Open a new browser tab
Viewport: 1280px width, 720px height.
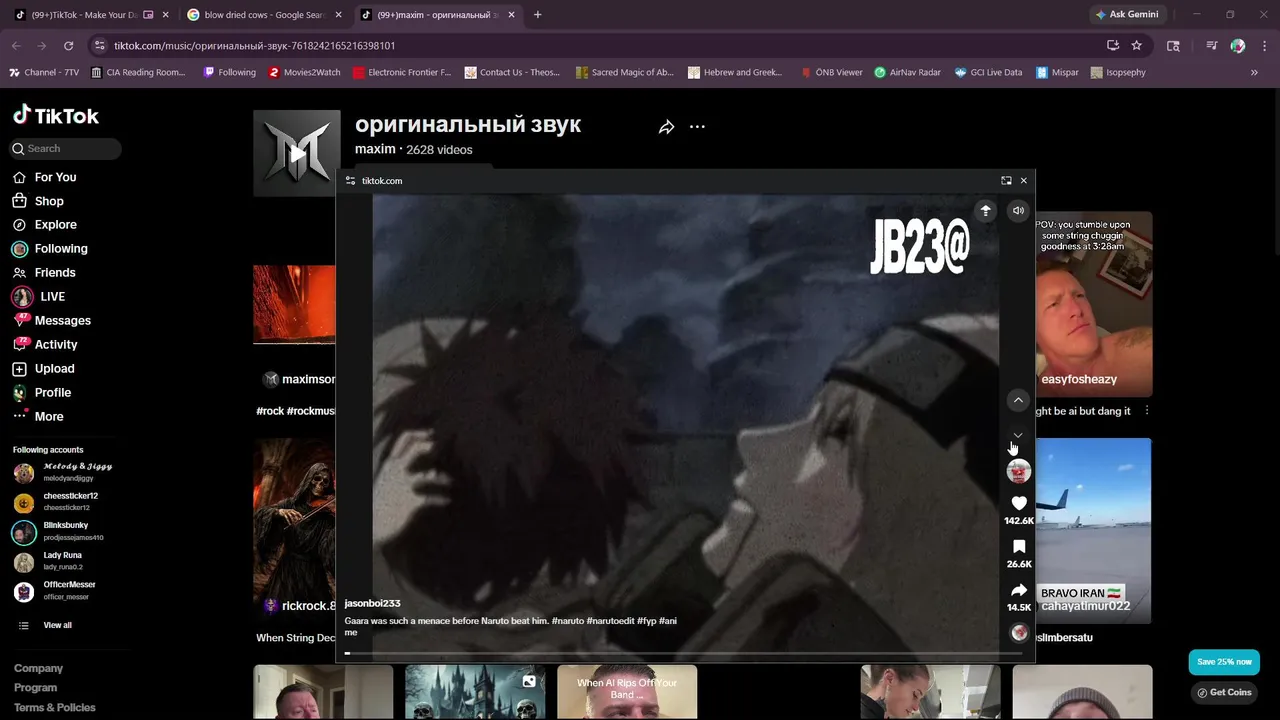coord(537,15)
